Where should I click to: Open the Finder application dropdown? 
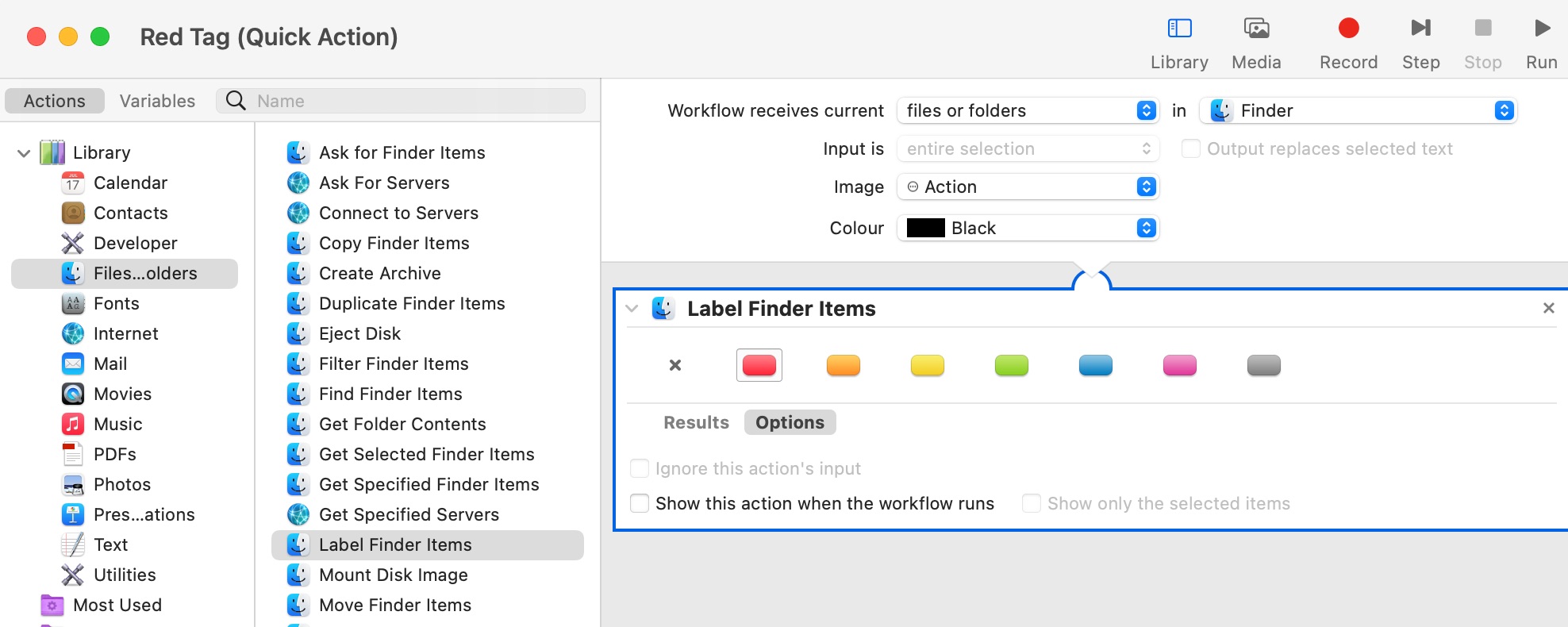pos(1358,110)
